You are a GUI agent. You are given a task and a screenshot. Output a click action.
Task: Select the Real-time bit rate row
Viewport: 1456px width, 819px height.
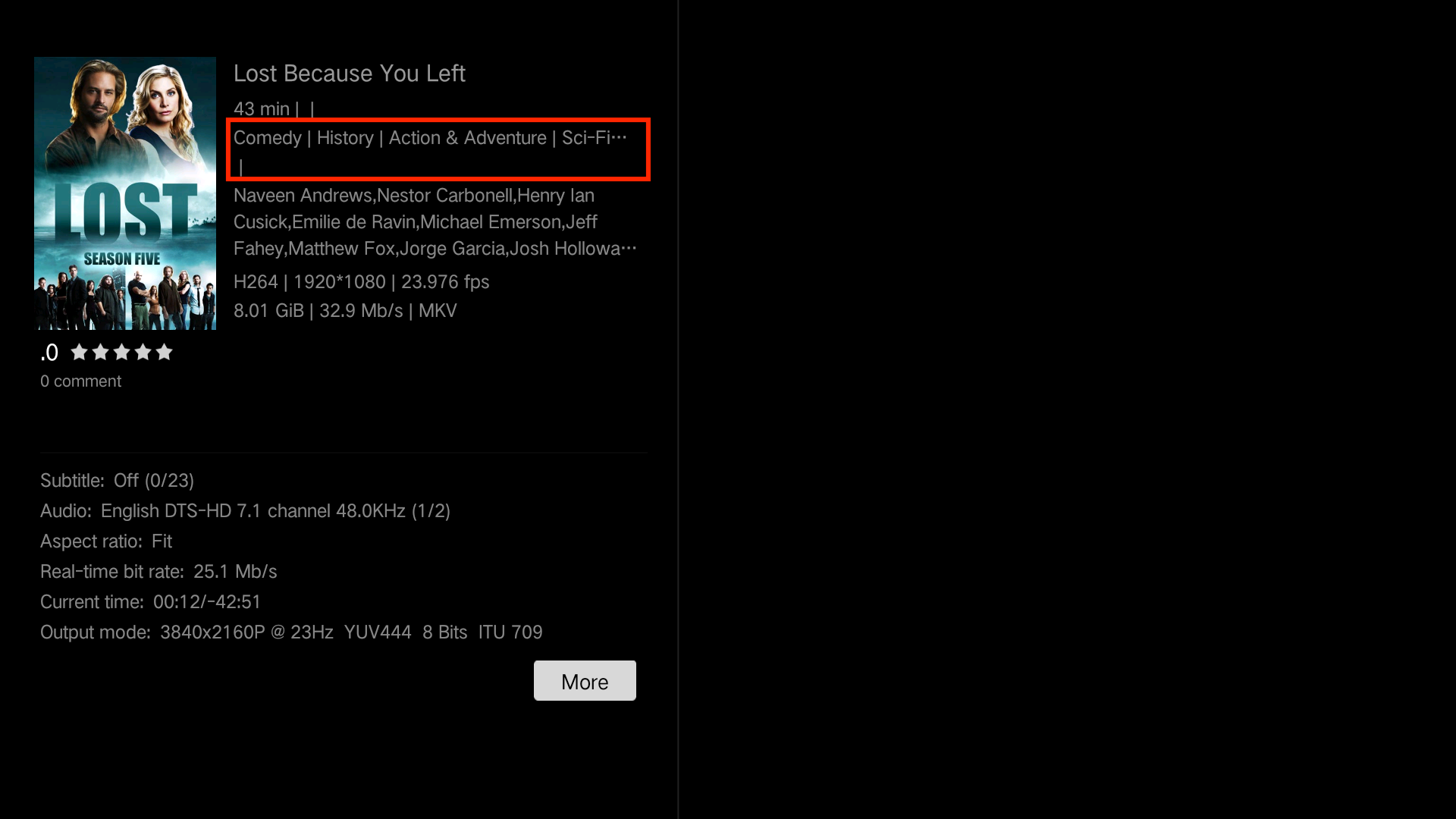point(158,572)
